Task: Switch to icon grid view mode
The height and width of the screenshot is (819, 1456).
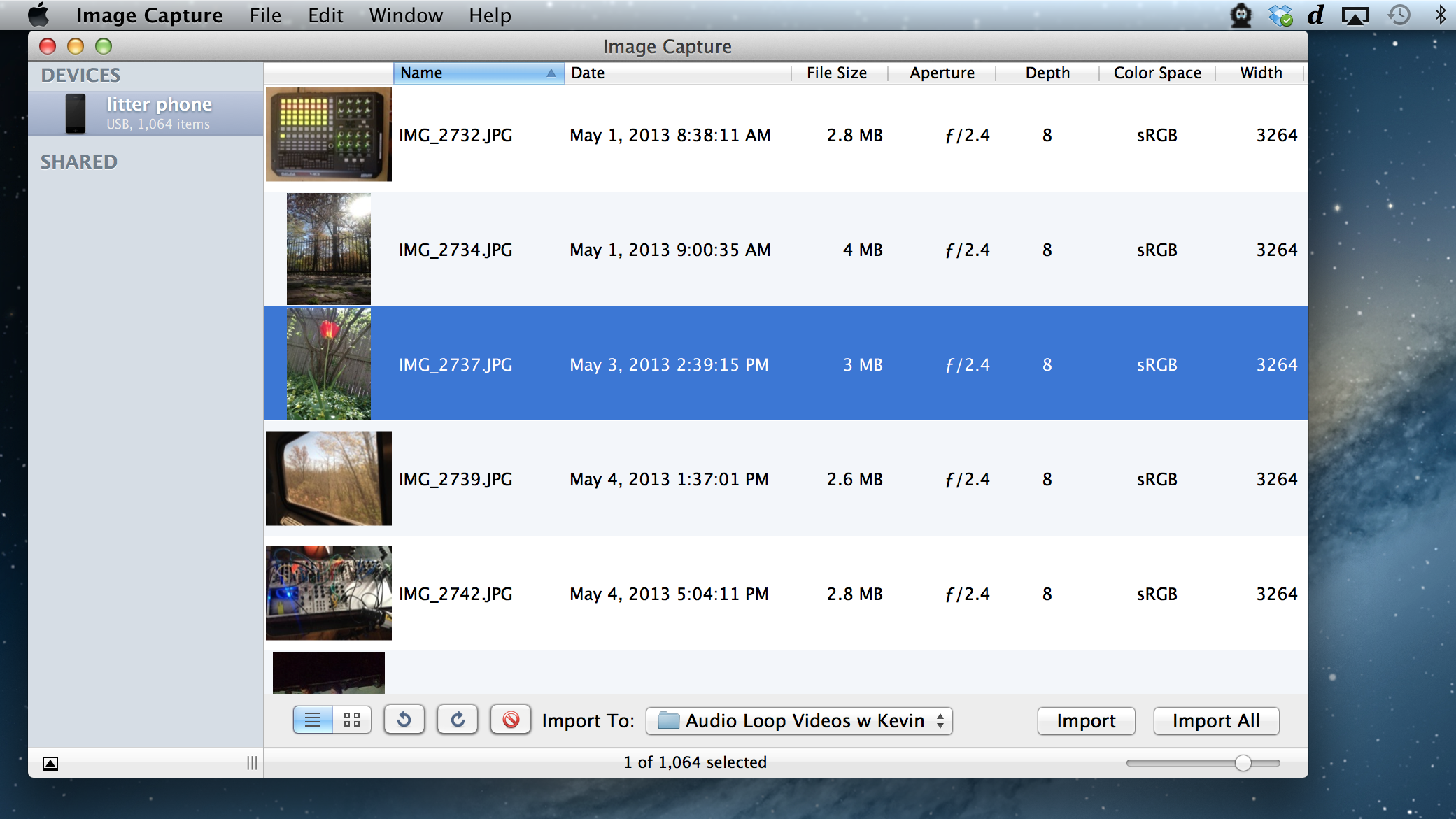Action: (x=352, y=720)
